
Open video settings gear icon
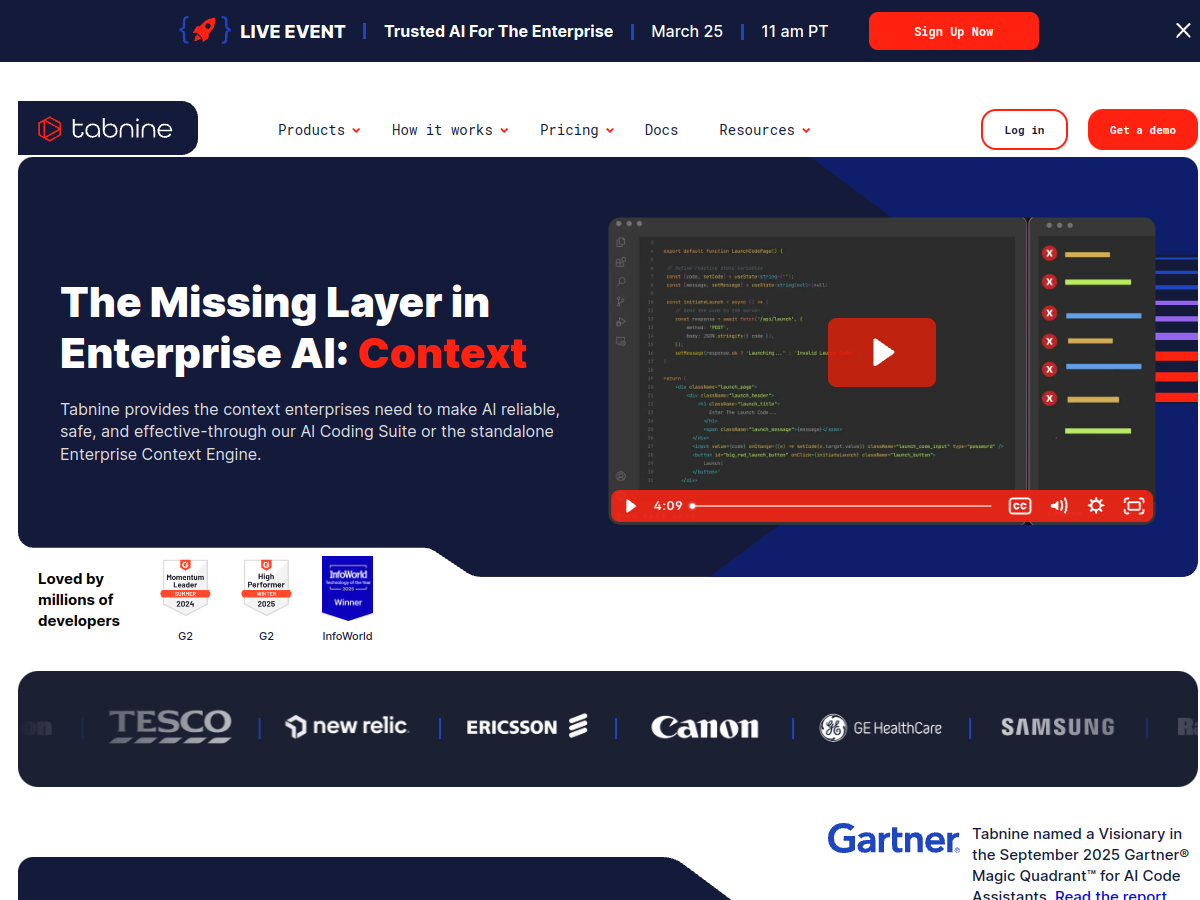(1096, 506)
